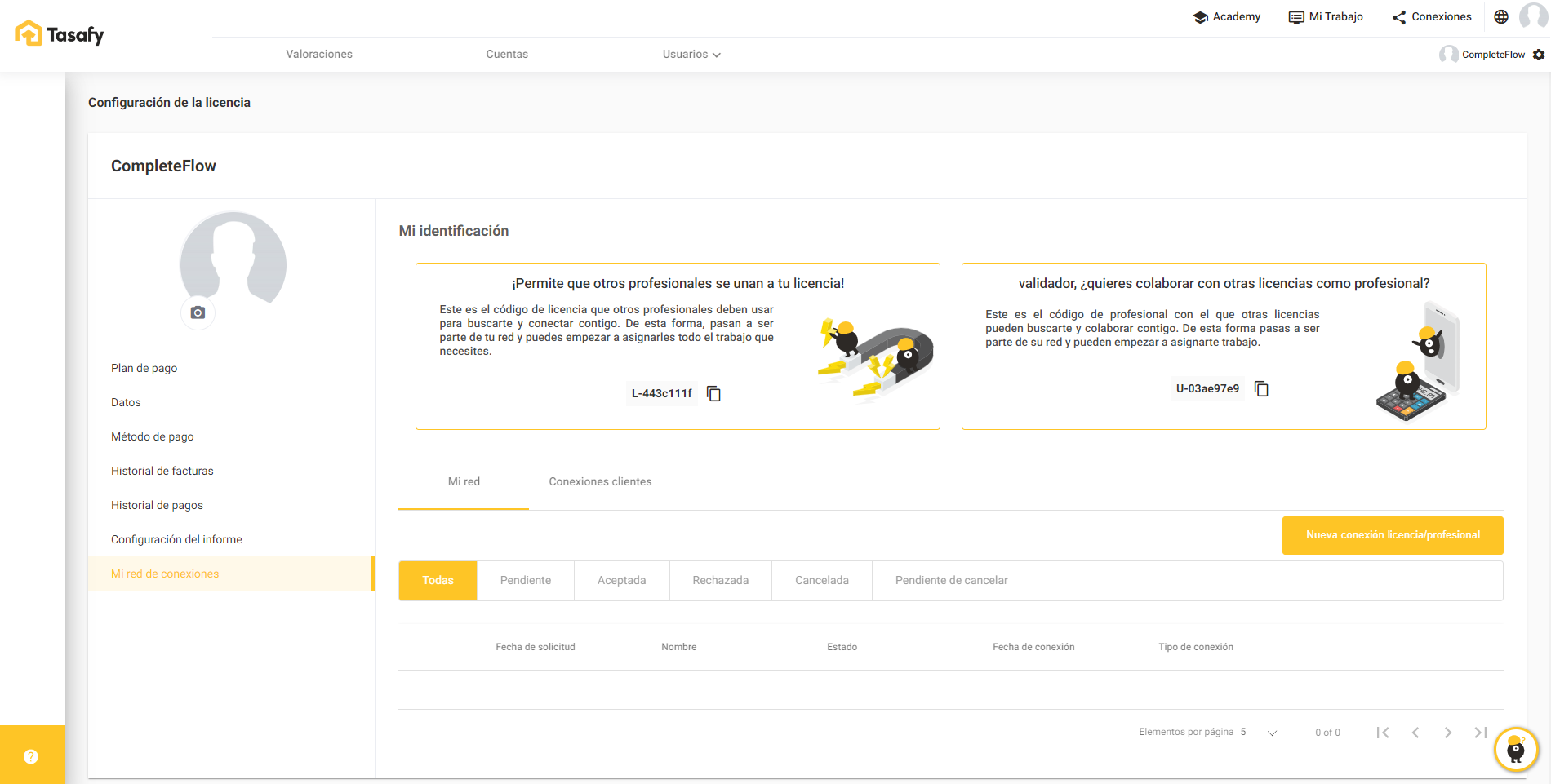Screen dimensions: 1551x784
Task: Switch to Conexiones clientes tab
Action: click(600, 482)
